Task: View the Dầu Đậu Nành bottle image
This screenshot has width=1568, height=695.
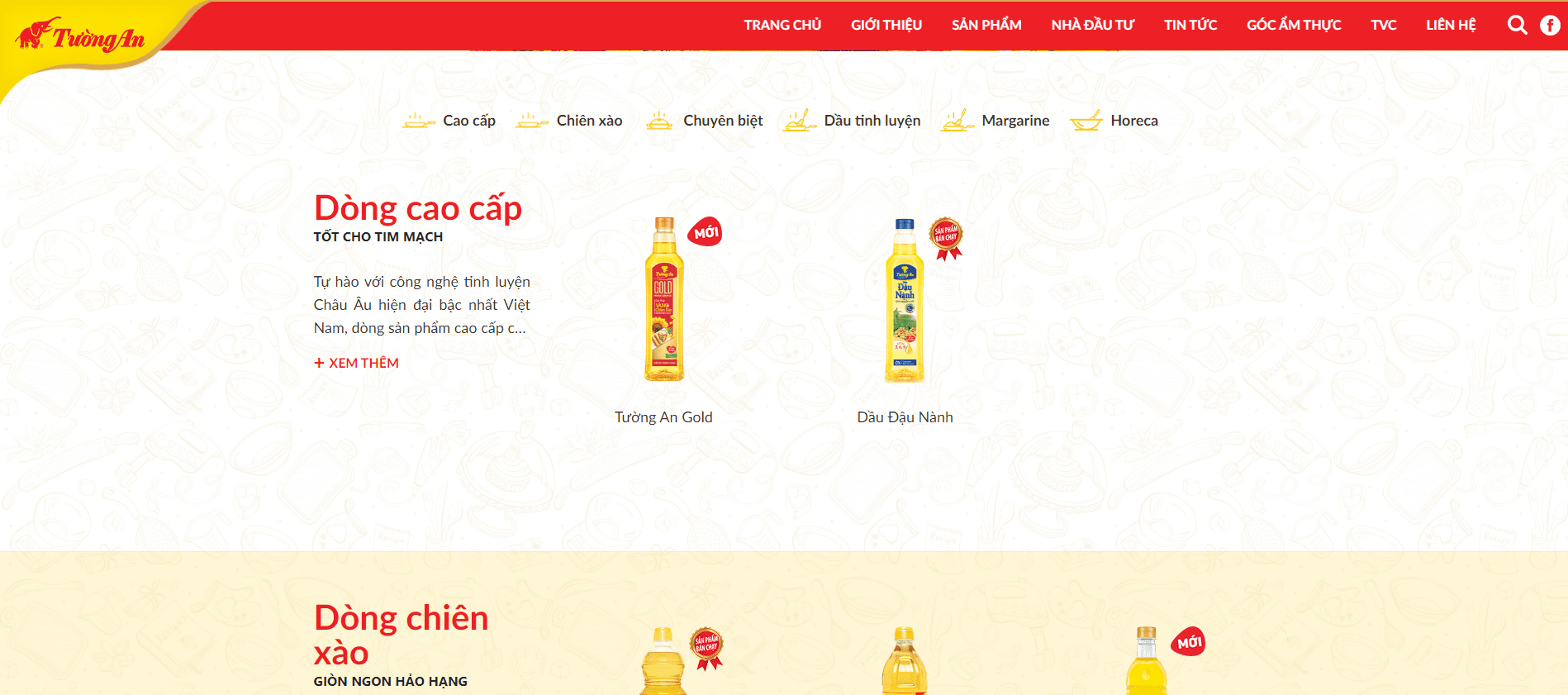Action: click(x=905, y=300)
